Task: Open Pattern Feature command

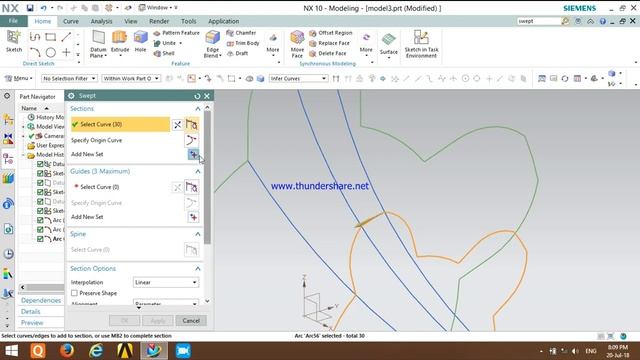Action: [x=176, y=33]
